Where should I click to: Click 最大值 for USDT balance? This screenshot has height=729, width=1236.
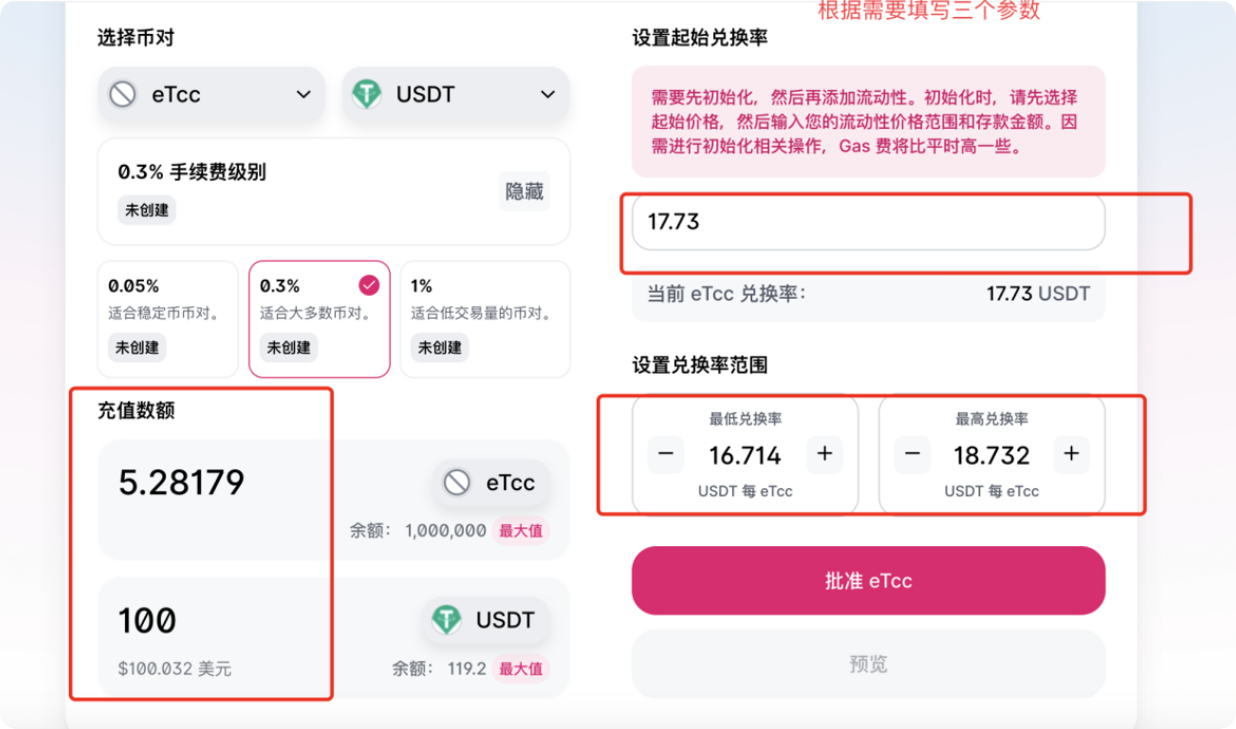(520, 669)
